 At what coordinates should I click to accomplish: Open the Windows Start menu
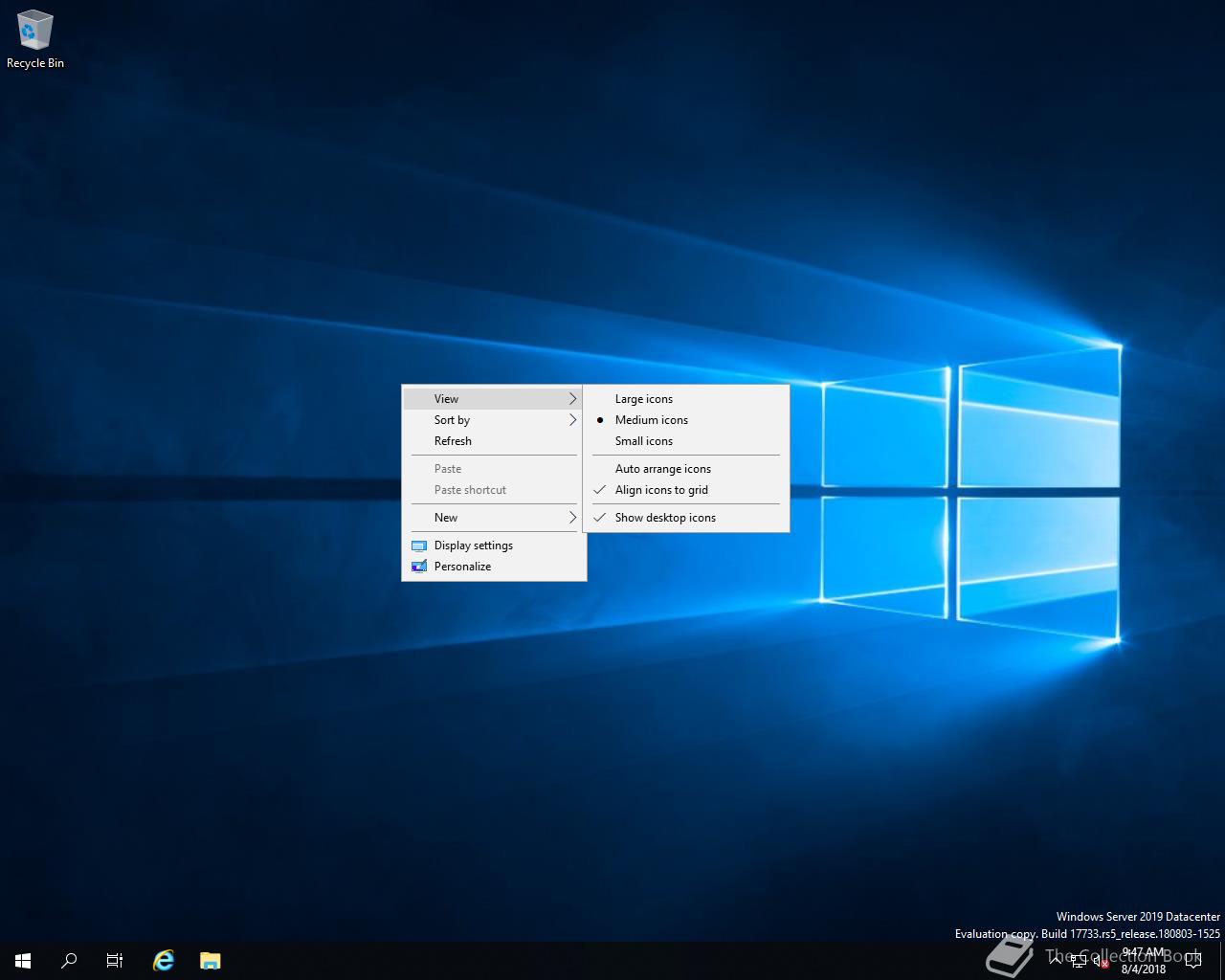point(23,961)
